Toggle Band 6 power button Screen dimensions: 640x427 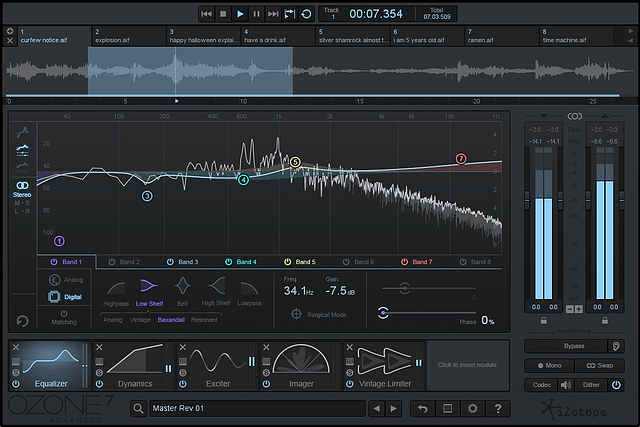346,262
